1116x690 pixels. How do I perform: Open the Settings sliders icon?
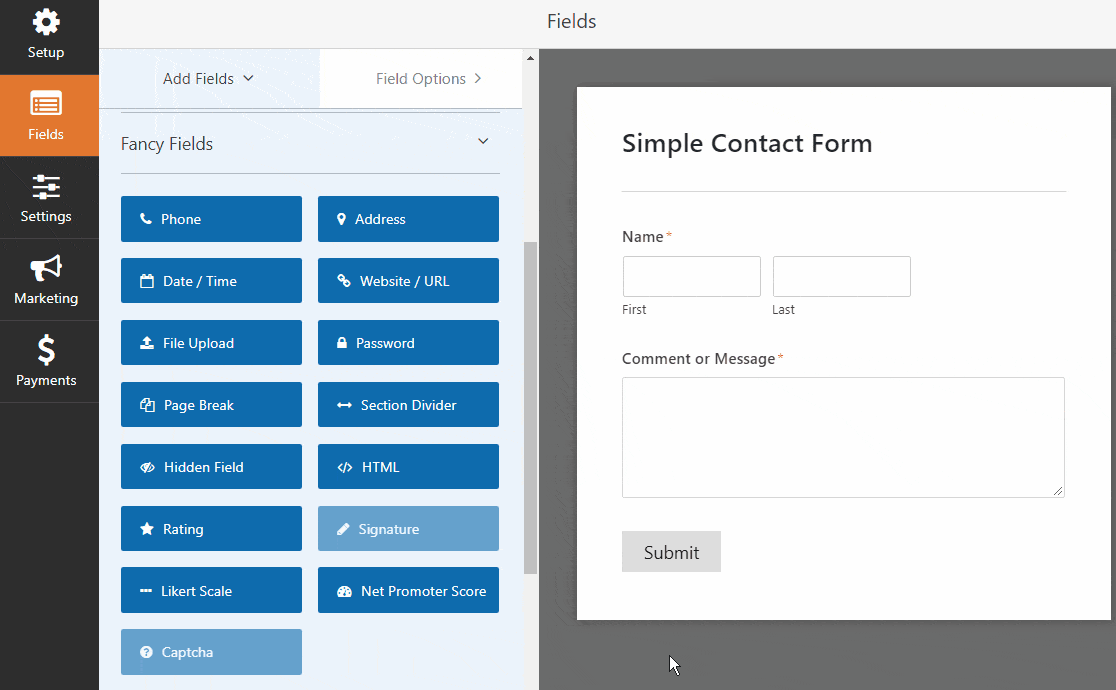[46, 187]
